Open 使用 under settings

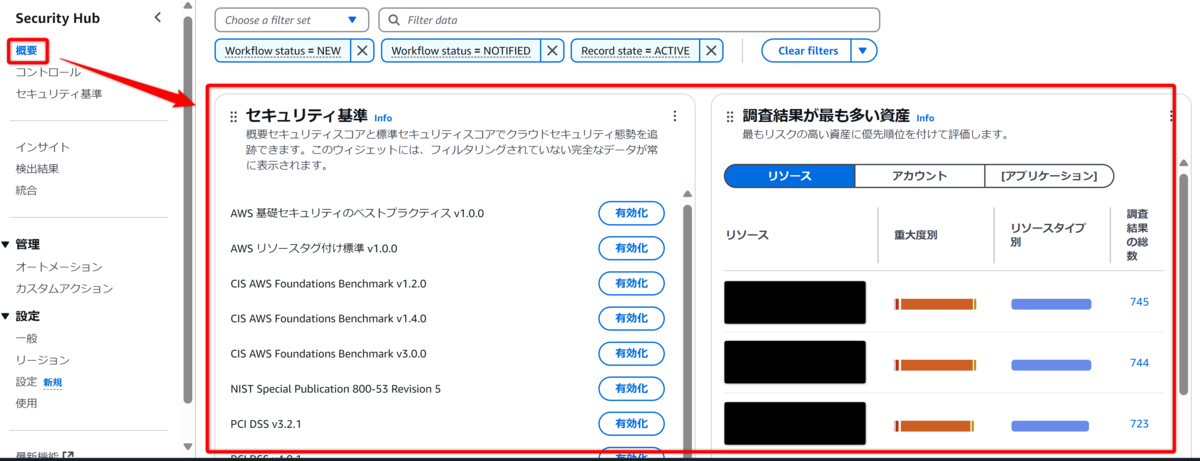(26, 403)
